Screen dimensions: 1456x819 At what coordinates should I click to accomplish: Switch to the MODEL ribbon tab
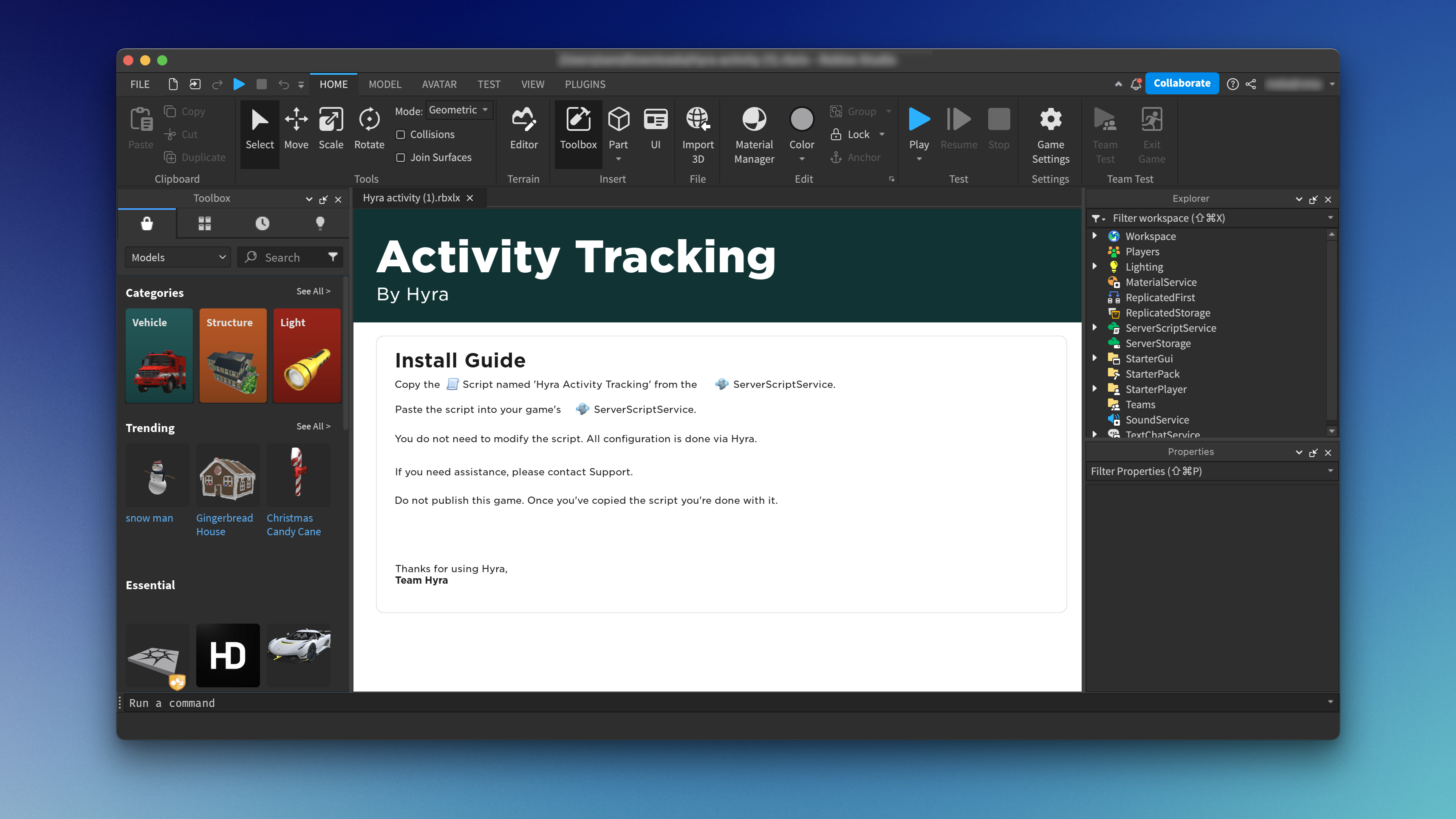click(385, 84)
